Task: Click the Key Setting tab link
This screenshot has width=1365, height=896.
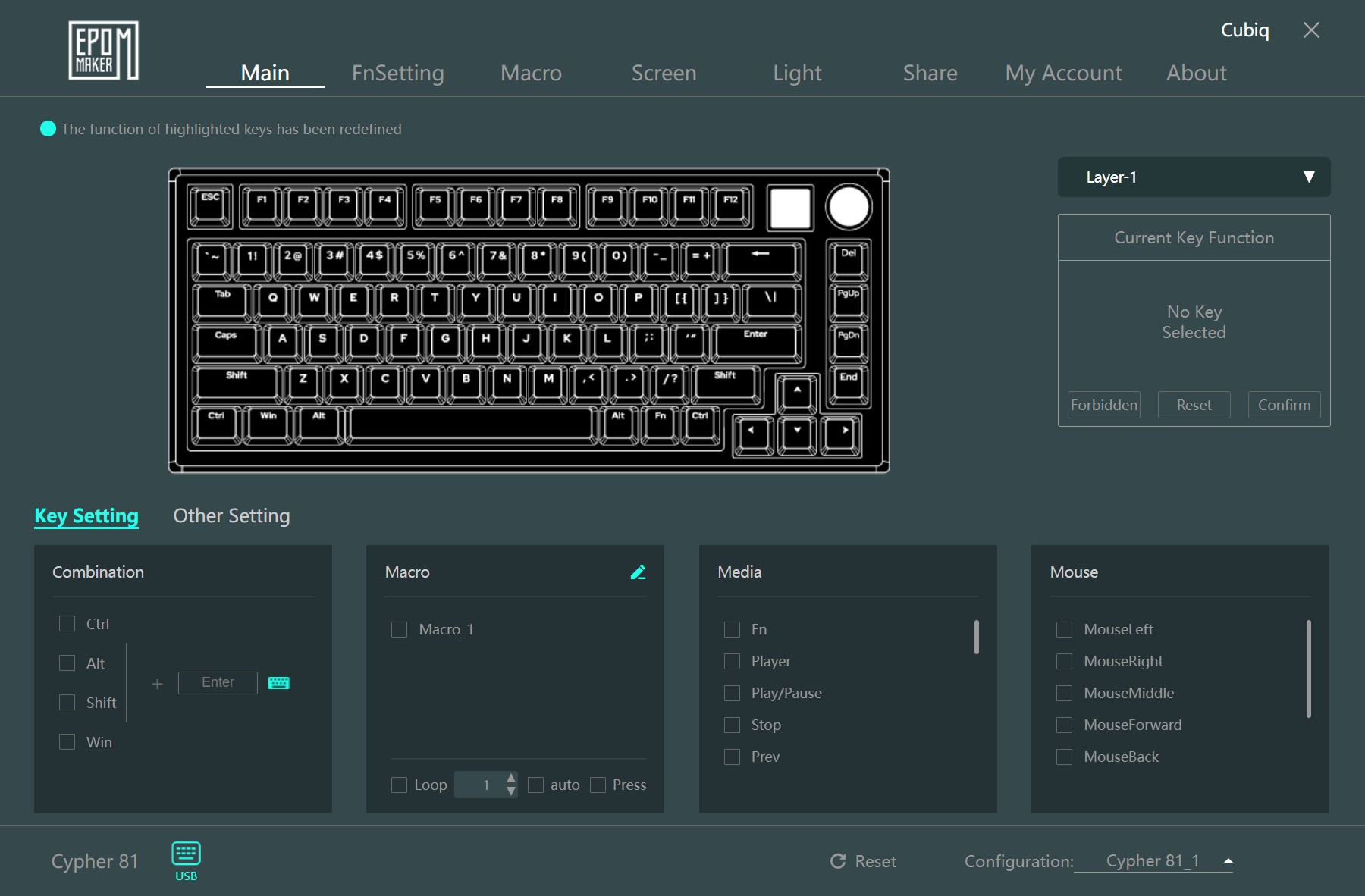Action: (86, 516)
